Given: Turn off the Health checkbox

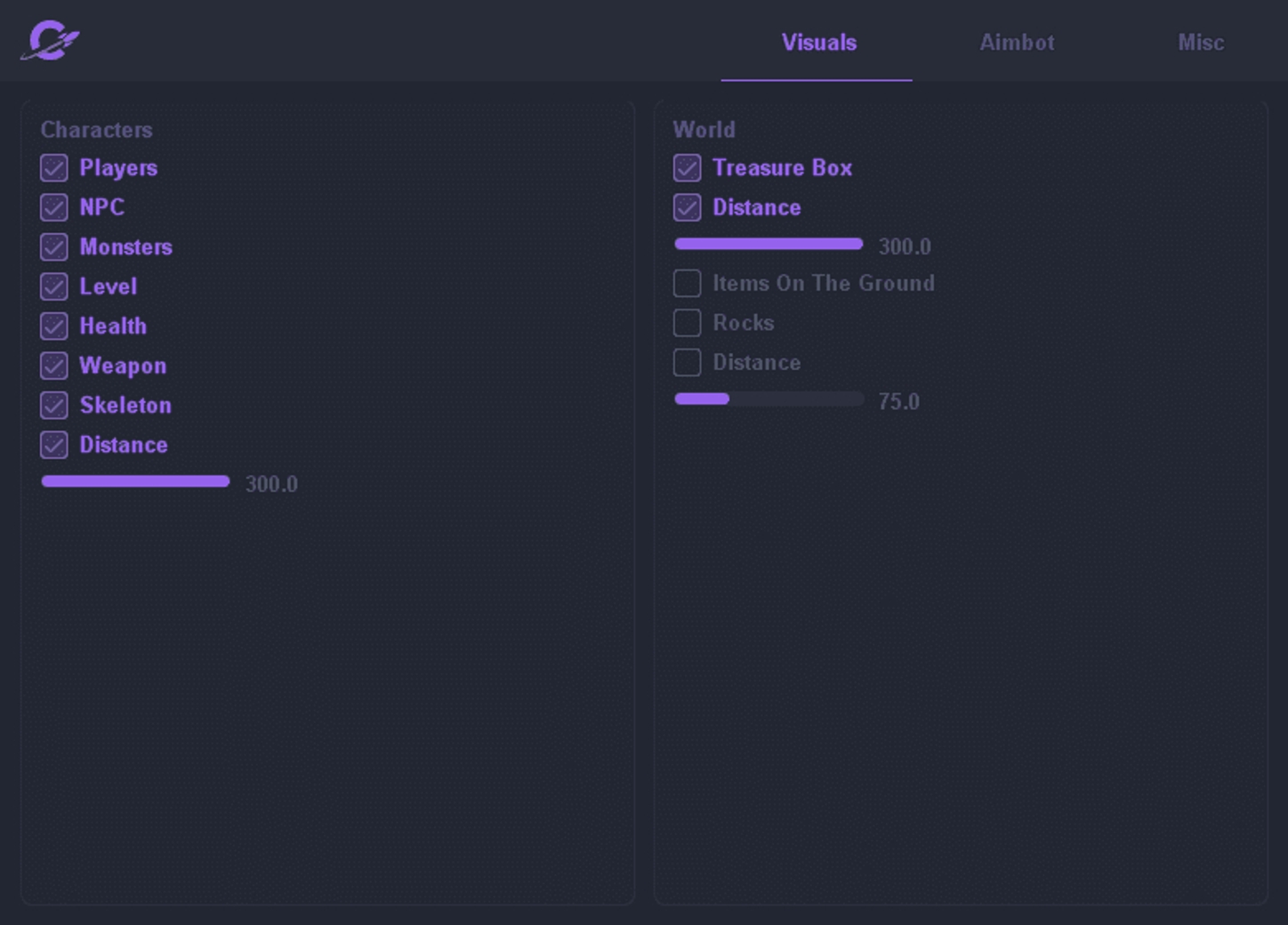Looking at the screenshot, I should coord(54,326).
